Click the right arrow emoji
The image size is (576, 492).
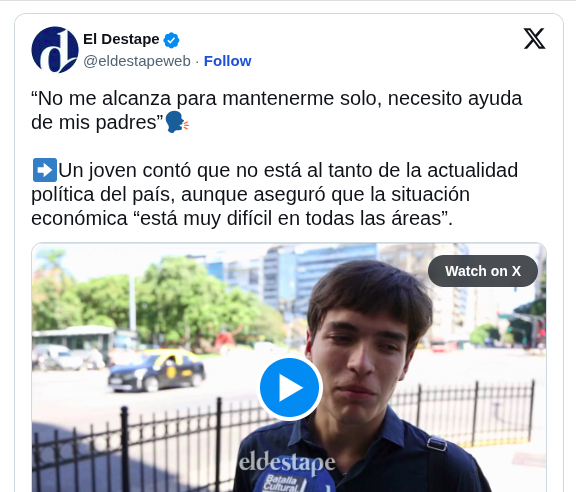click(x=44, y=170)
